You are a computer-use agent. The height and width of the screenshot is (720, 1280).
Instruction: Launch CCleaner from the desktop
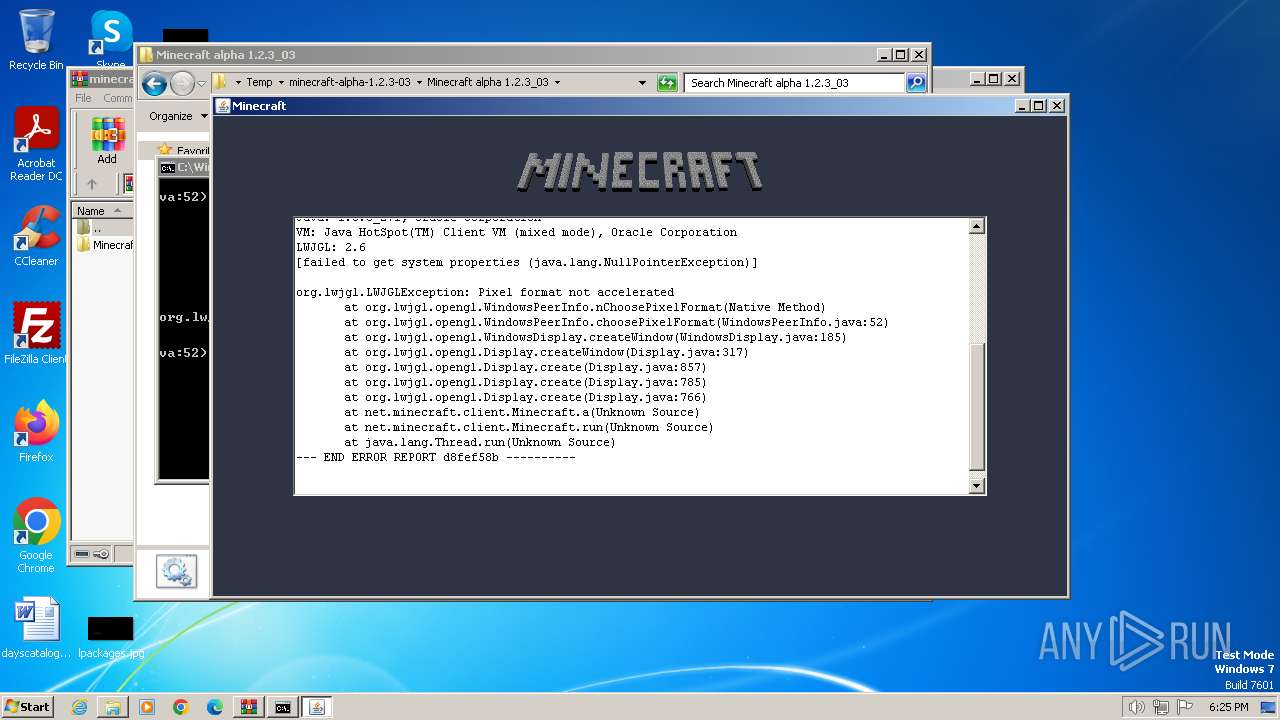coord(36,235)
